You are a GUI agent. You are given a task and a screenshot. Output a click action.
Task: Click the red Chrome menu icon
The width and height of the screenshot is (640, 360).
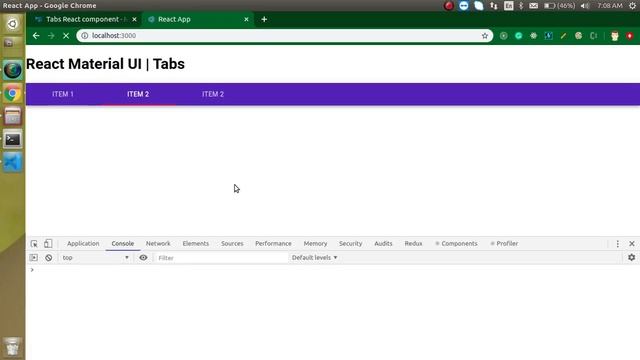tap(630, 36)
